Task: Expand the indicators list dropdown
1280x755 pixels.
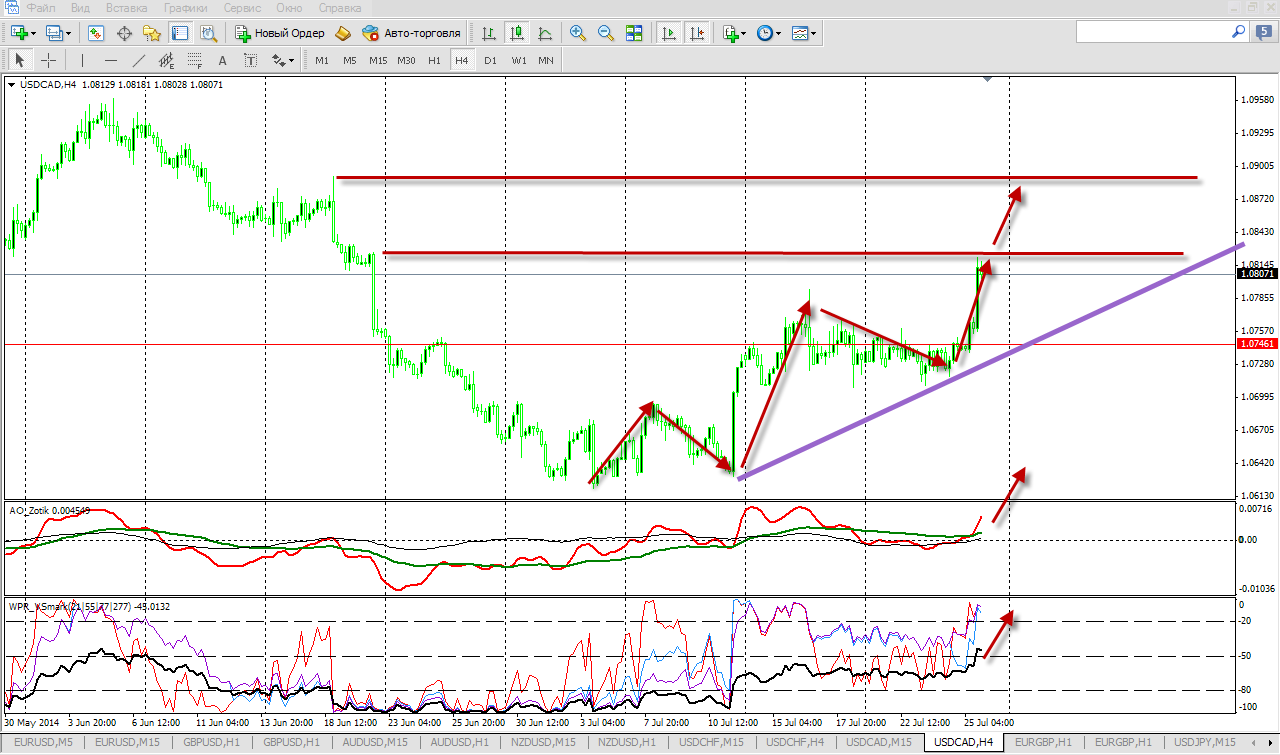Action: (742, 33)
